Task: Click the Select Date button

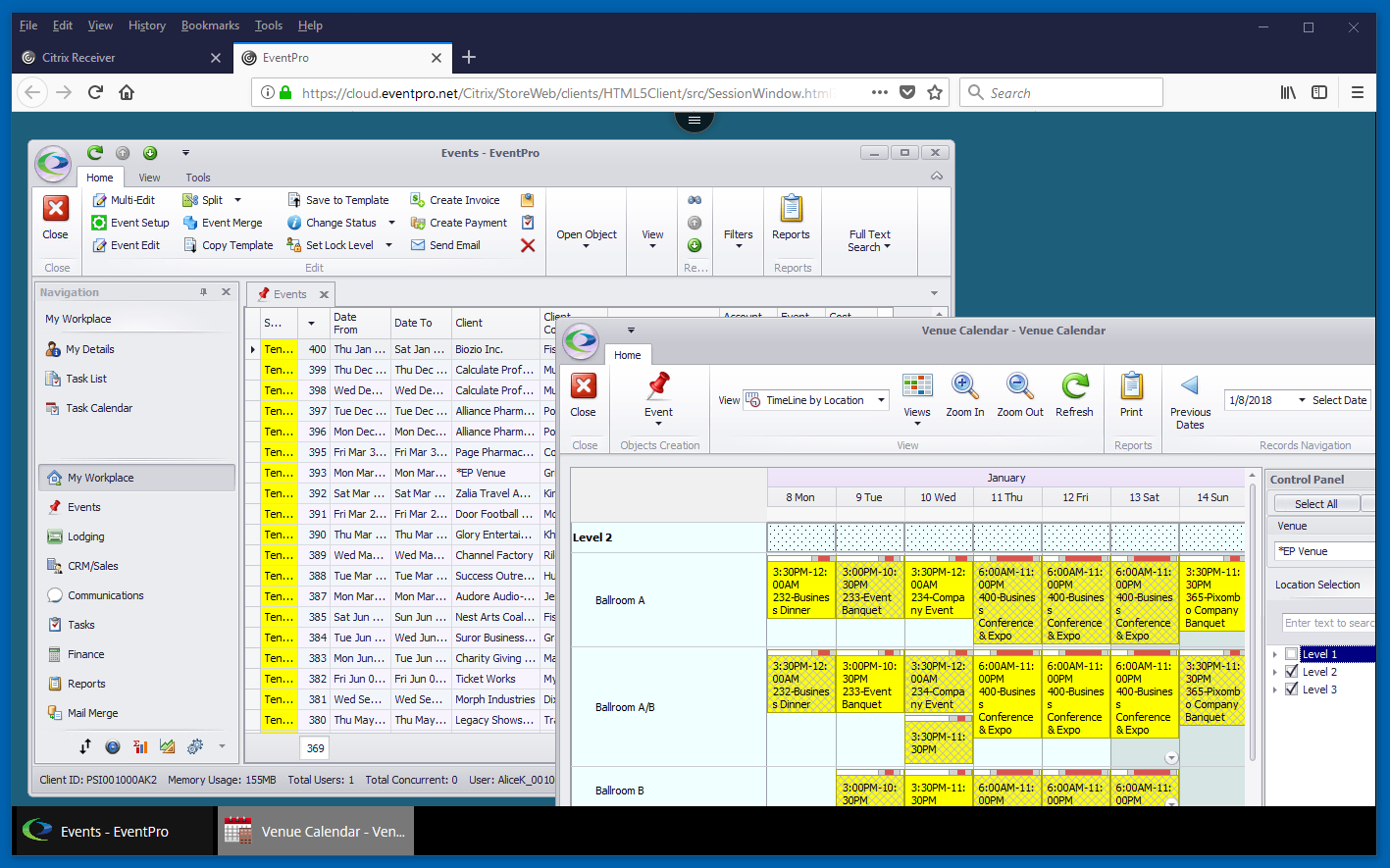Action: pos(1339,400)
